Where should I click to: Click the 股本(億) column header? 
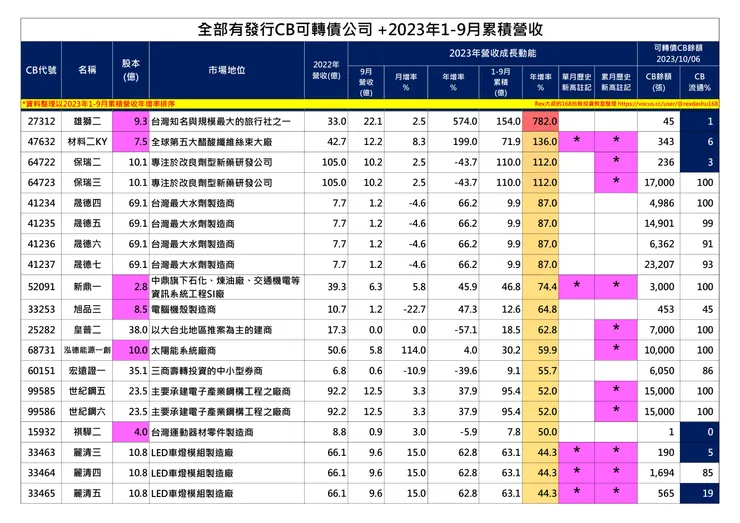[x=131, y=70]
